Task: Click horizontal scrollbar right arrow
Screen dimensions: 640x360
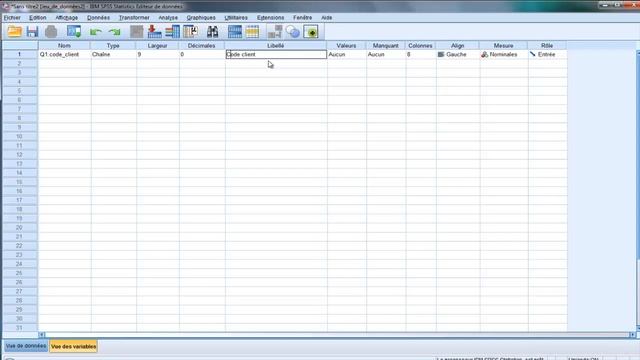Action: 632,335
